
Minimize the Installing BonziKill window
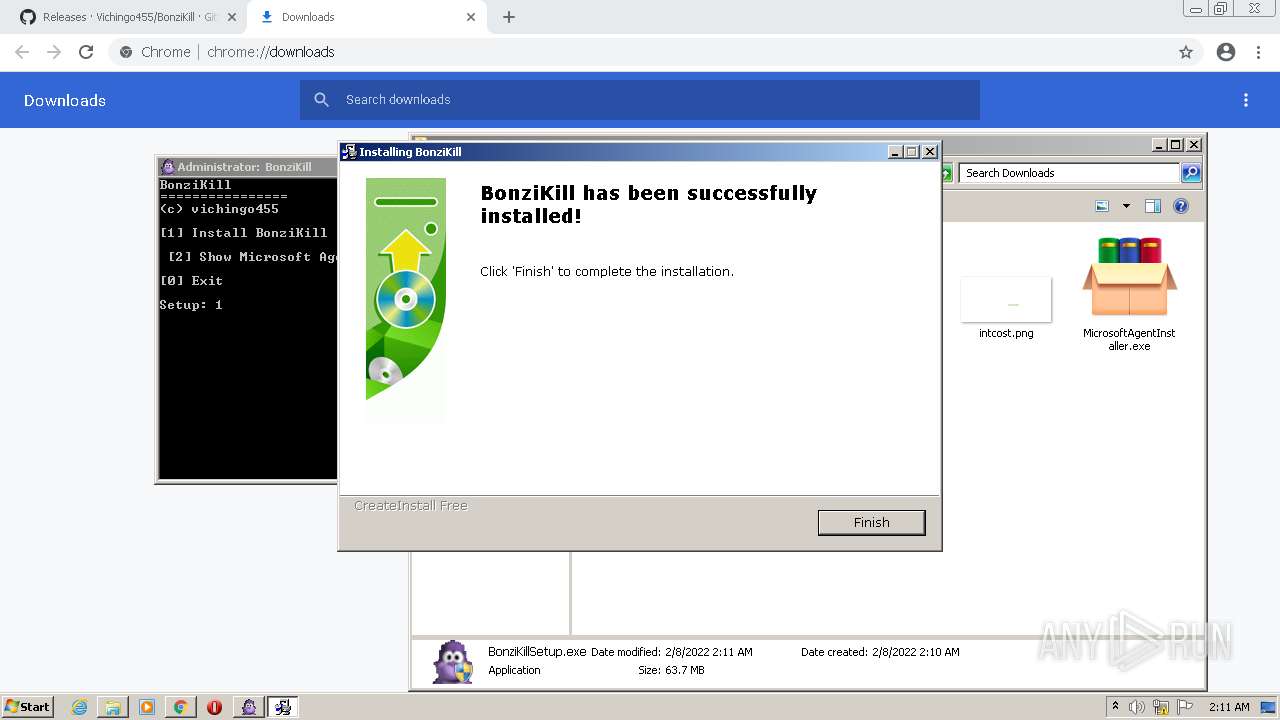(895, 152)
